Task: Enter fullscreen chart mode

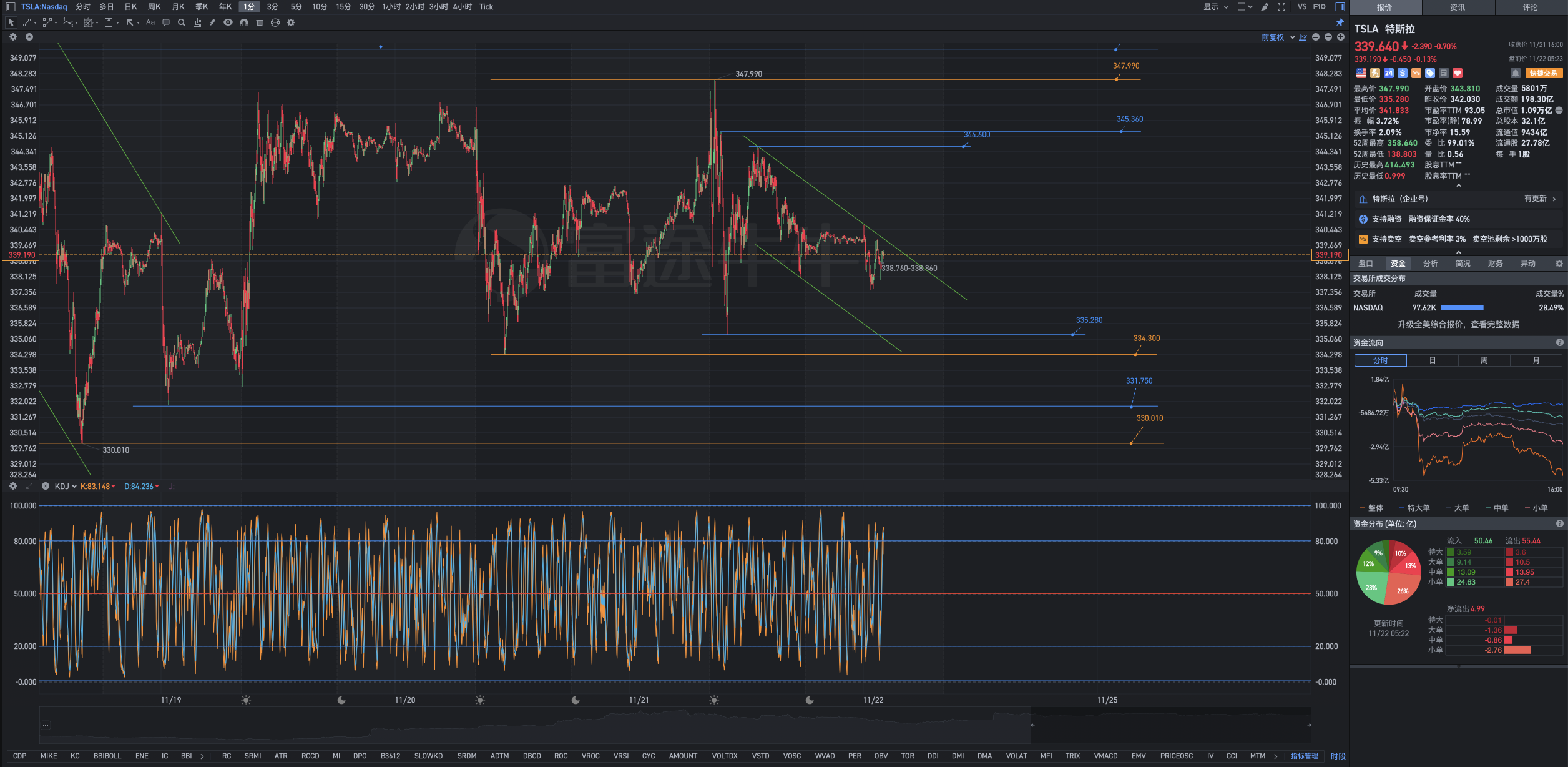Action: pyautogui.click(x=1281, y=7)
